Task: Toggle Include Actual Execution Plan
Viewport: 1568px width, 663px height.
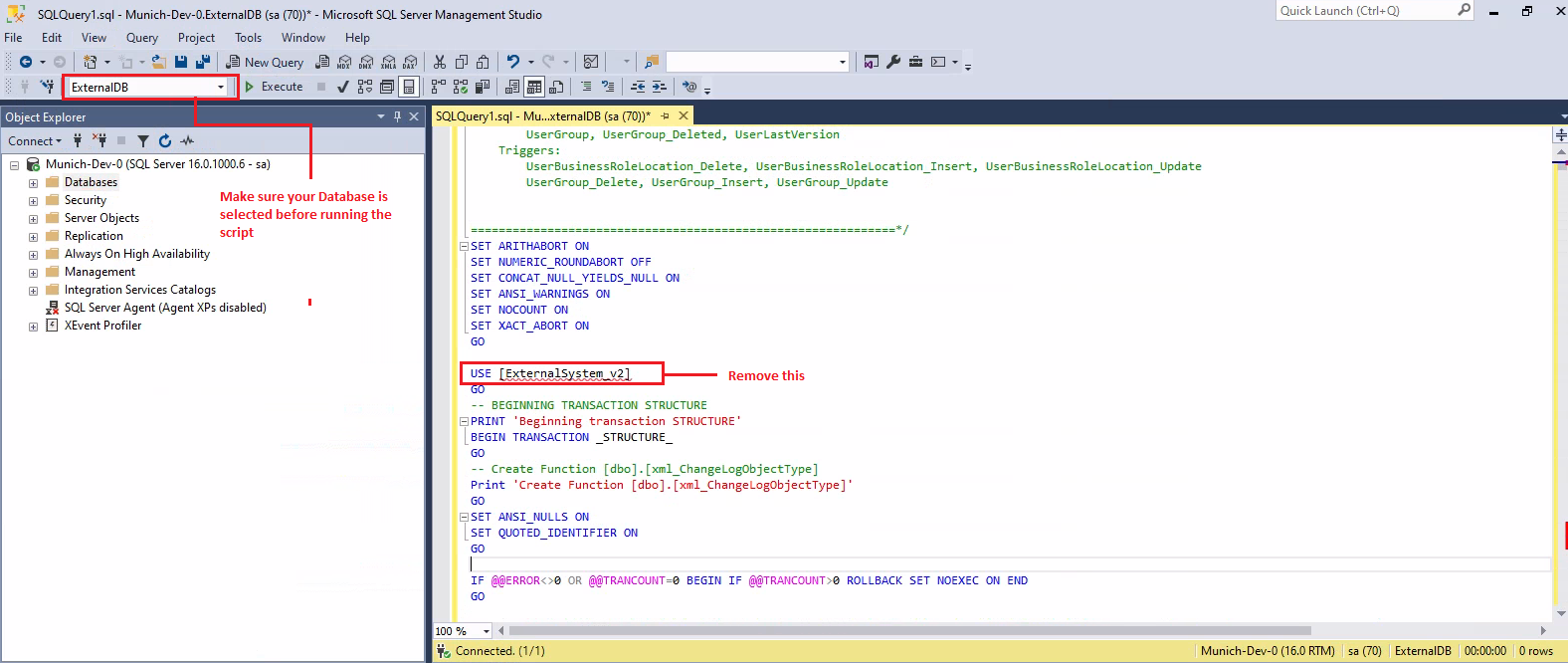Action: click(x=438, y=87)
